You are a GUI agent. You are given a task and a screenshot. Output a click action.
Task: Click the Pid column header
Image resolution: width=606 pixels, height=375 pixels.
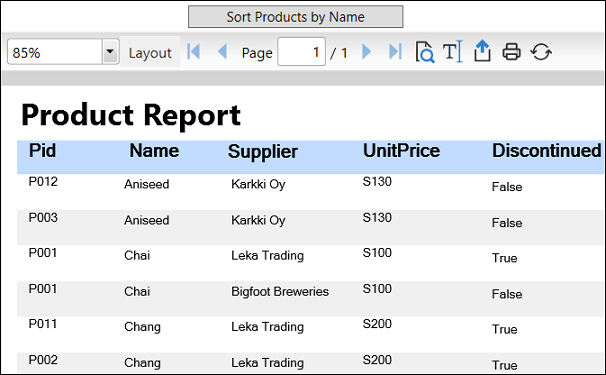click(43, 150)
